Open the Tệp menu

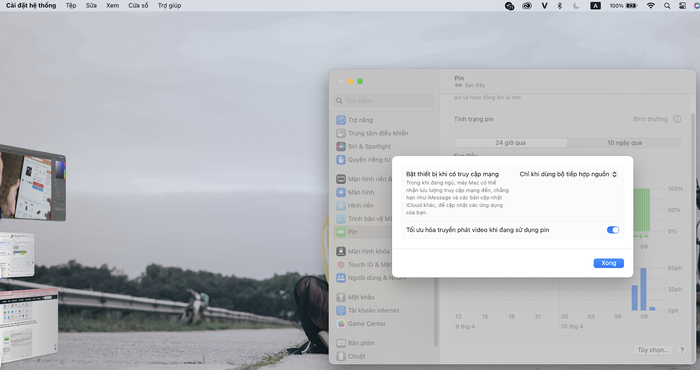point(71,5)
